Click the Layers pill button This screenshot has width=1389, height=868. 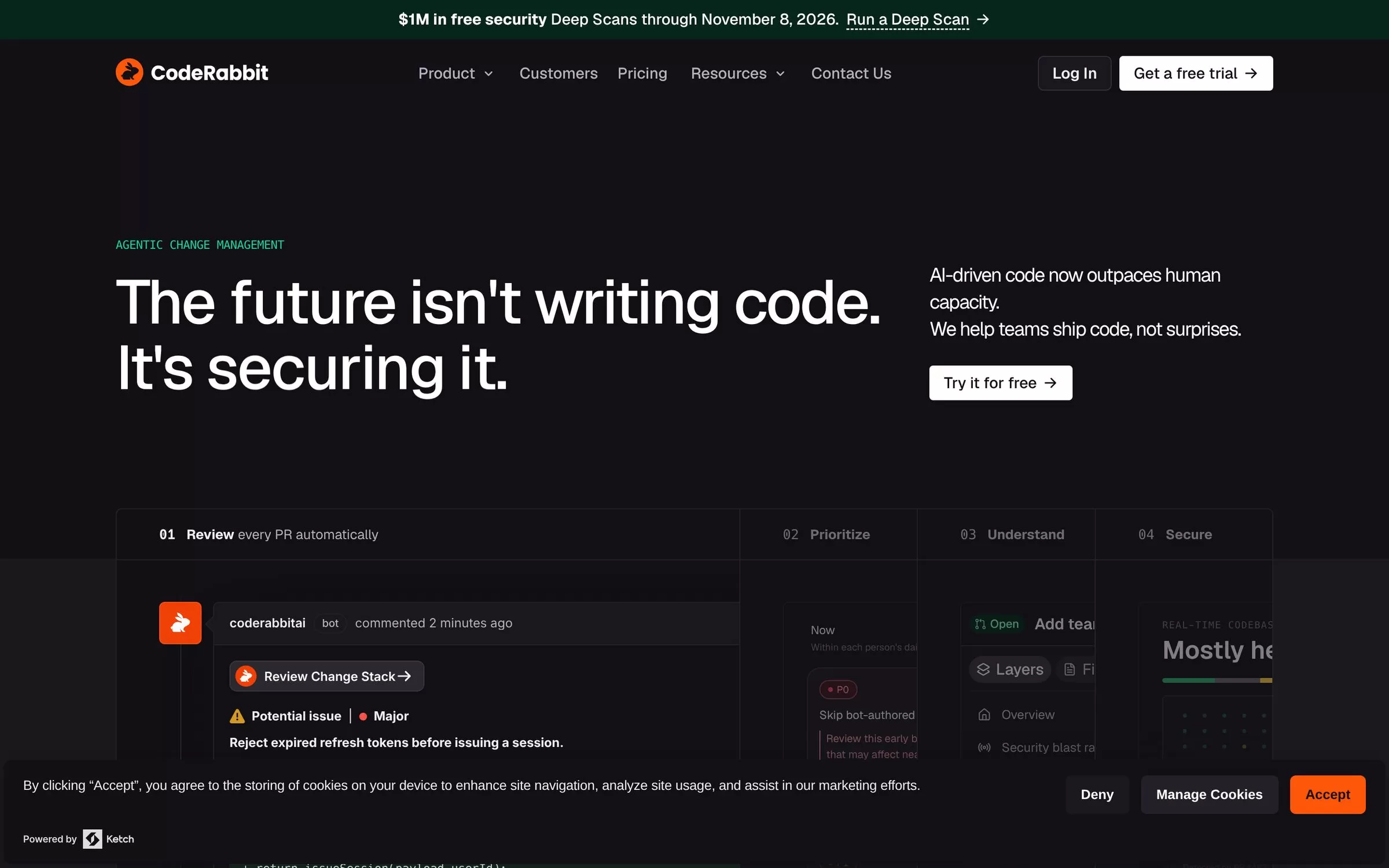1010,670
